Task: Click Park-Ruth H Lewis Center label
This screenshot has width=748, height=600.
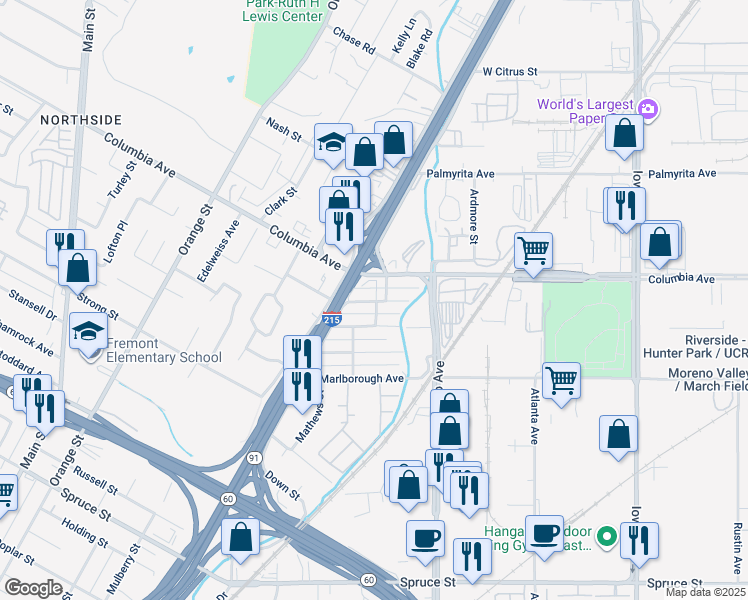Action: point(282,10)
